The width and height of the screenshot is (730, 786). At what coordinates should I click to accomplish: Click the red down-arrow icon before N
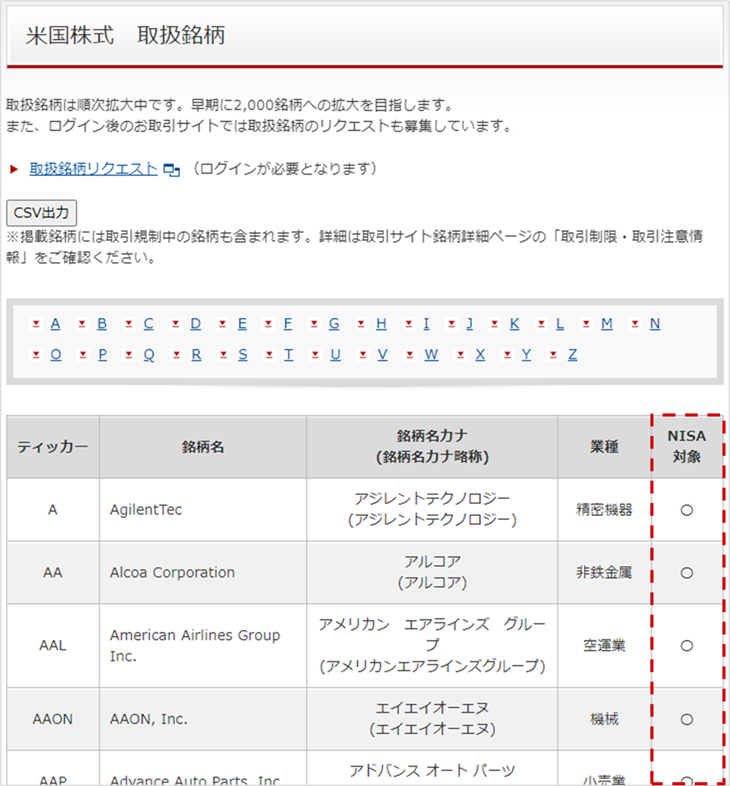coord(635,324)
